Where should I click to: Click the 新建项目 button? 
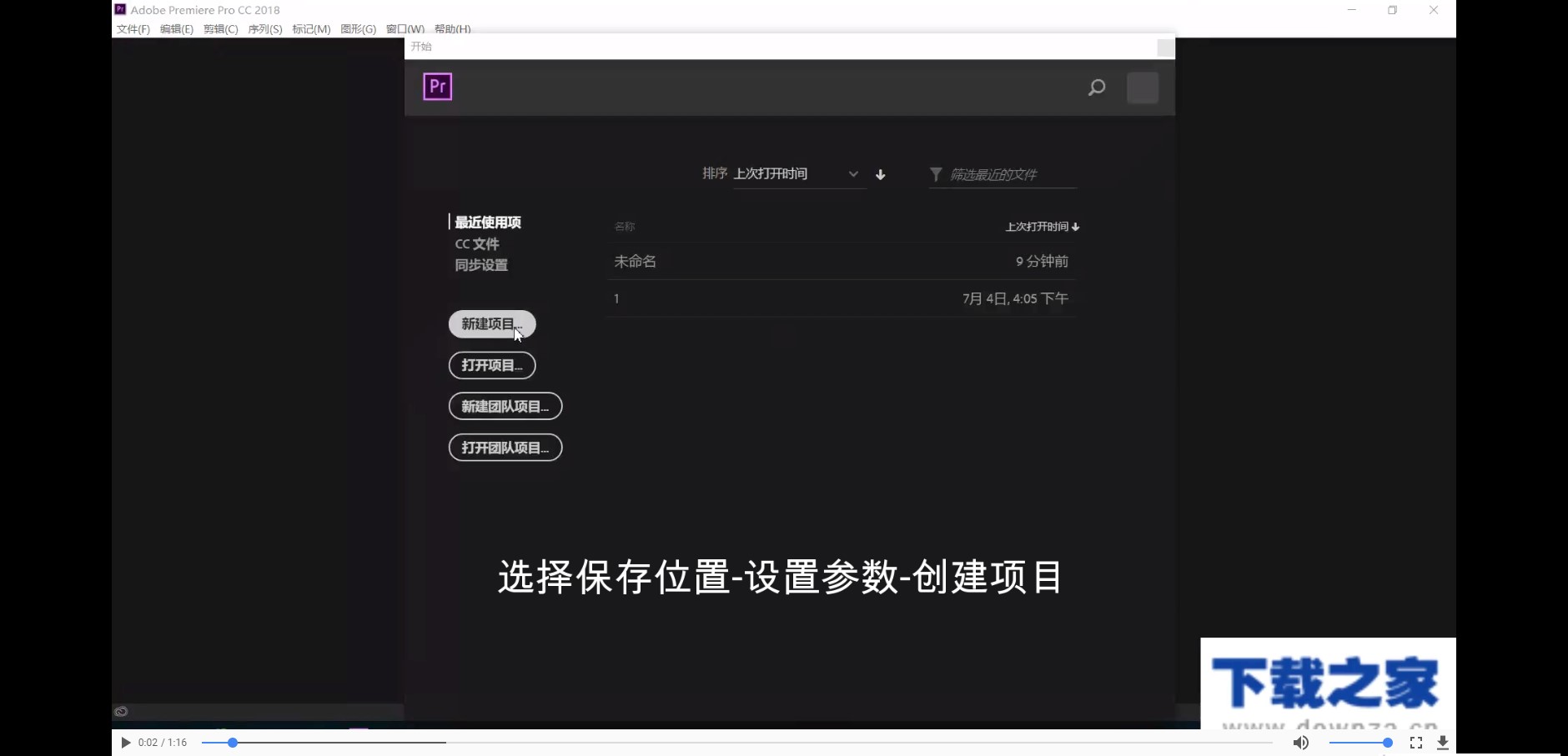pyautogui.click(x=491, y=324)
